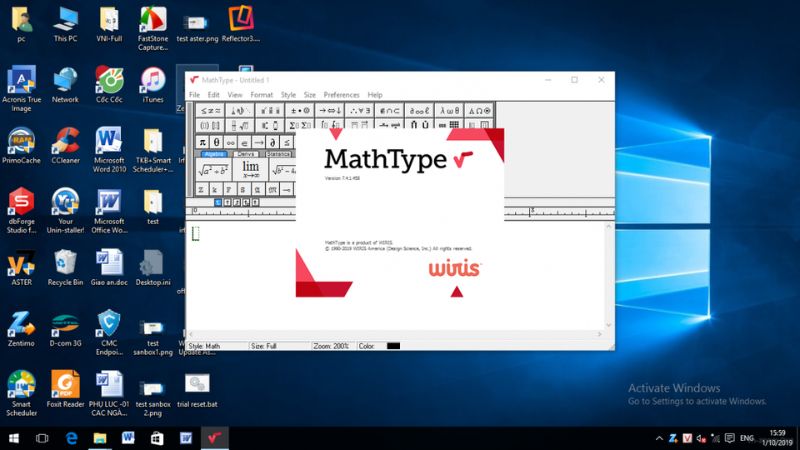The image size is (800, 450).
Task: Open the Size menu in MathType
Action: pyautogui.click(x=310, y=95)
